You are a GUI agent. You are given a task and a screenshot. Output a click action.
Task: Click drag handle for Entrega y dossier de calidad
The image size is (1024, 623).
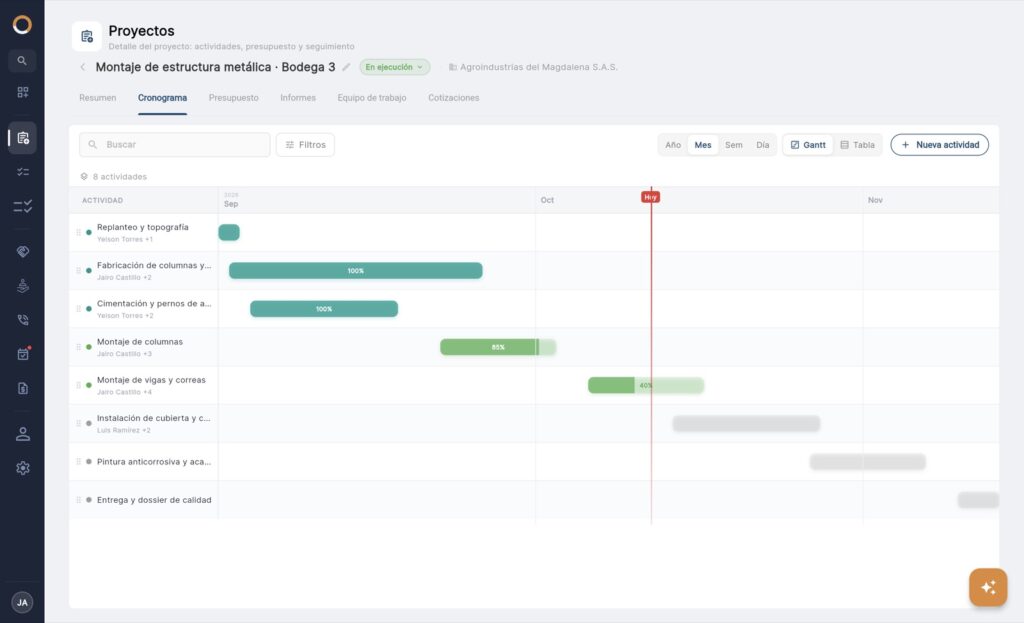[78, 500]
